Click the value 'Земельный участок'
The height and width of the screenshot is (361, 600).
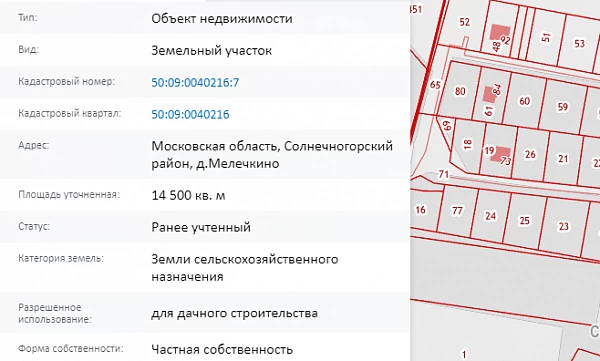point(212,51)
